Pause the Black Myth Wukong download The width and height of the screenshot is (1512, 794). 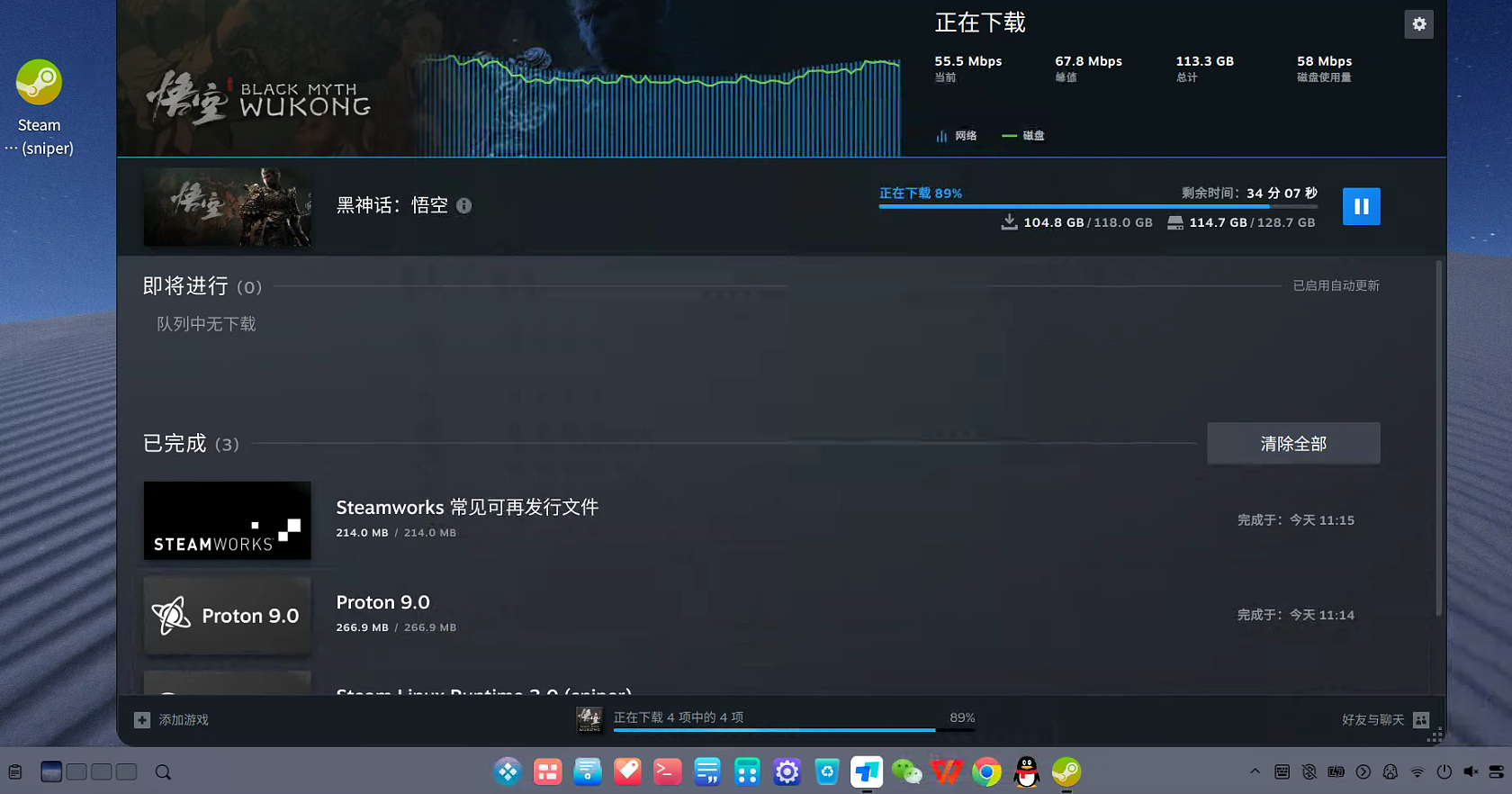1361,206
